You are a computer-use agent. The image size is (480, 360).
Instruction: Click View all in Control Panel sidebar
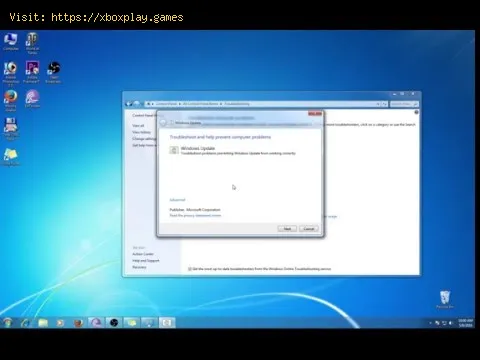click(x=138, y=126)
